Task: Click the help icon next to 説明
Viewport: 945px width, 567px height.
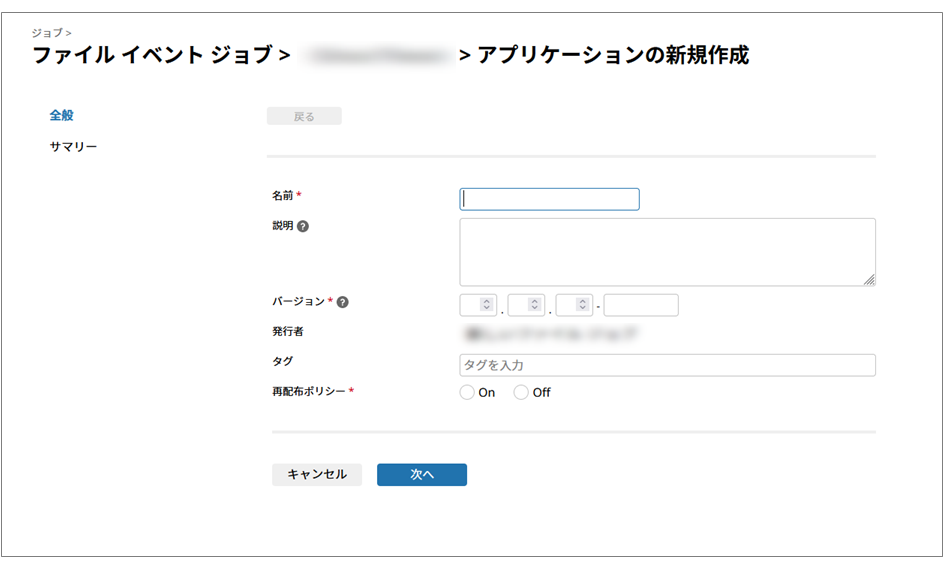Action: tap(303, 226)
